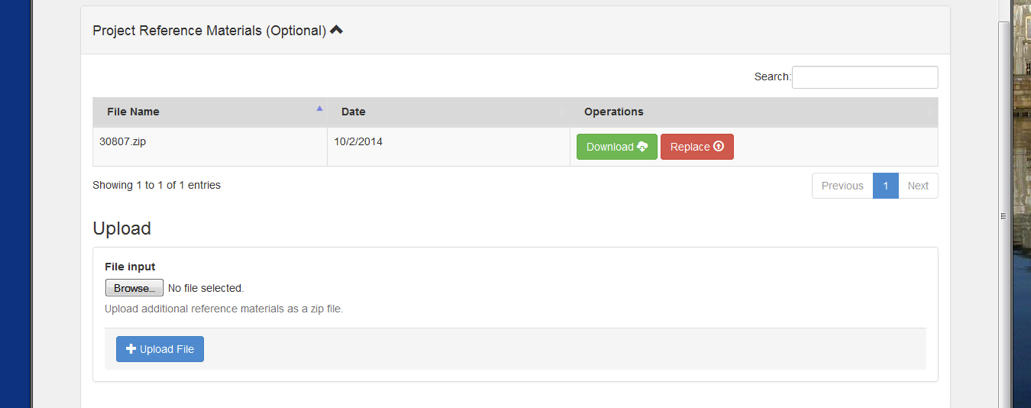Go to Next page of entries

[917, 186]
